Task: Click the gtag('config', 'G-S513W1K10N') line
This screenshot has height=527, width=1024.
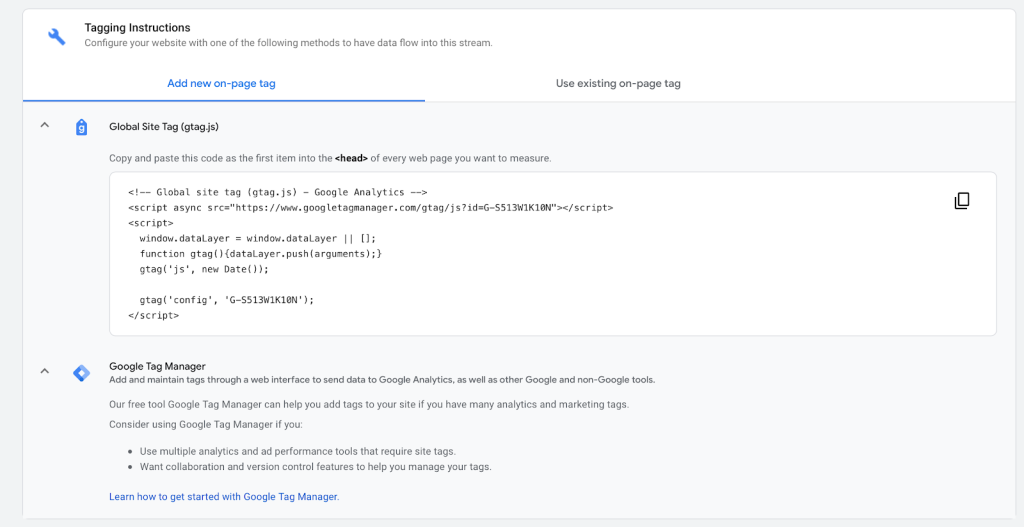Action: pyautogui.click(x=227, y=300)
